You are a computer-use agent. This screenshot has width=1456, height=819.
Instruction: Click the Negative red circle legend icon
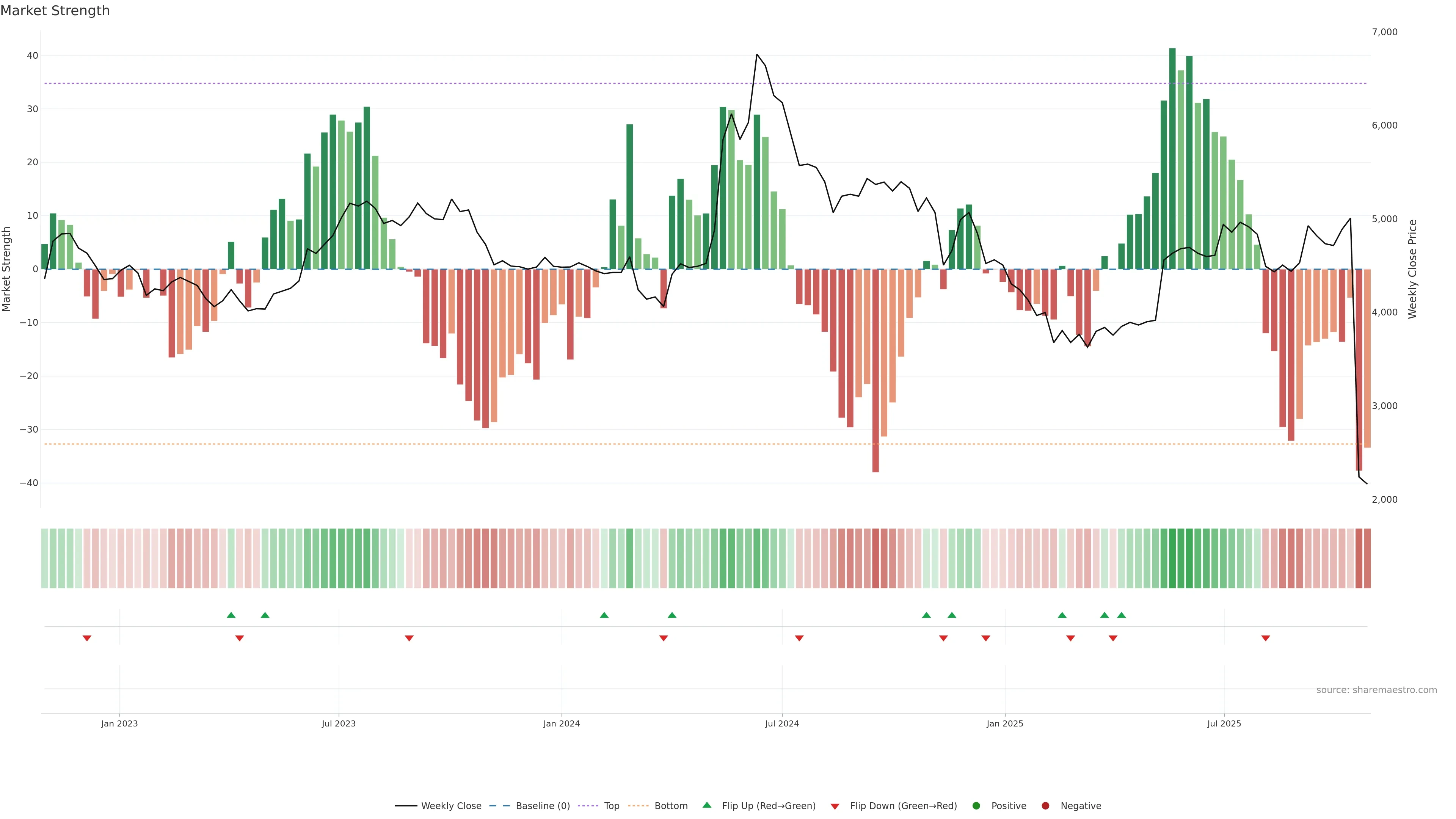tap(1045, 805)
